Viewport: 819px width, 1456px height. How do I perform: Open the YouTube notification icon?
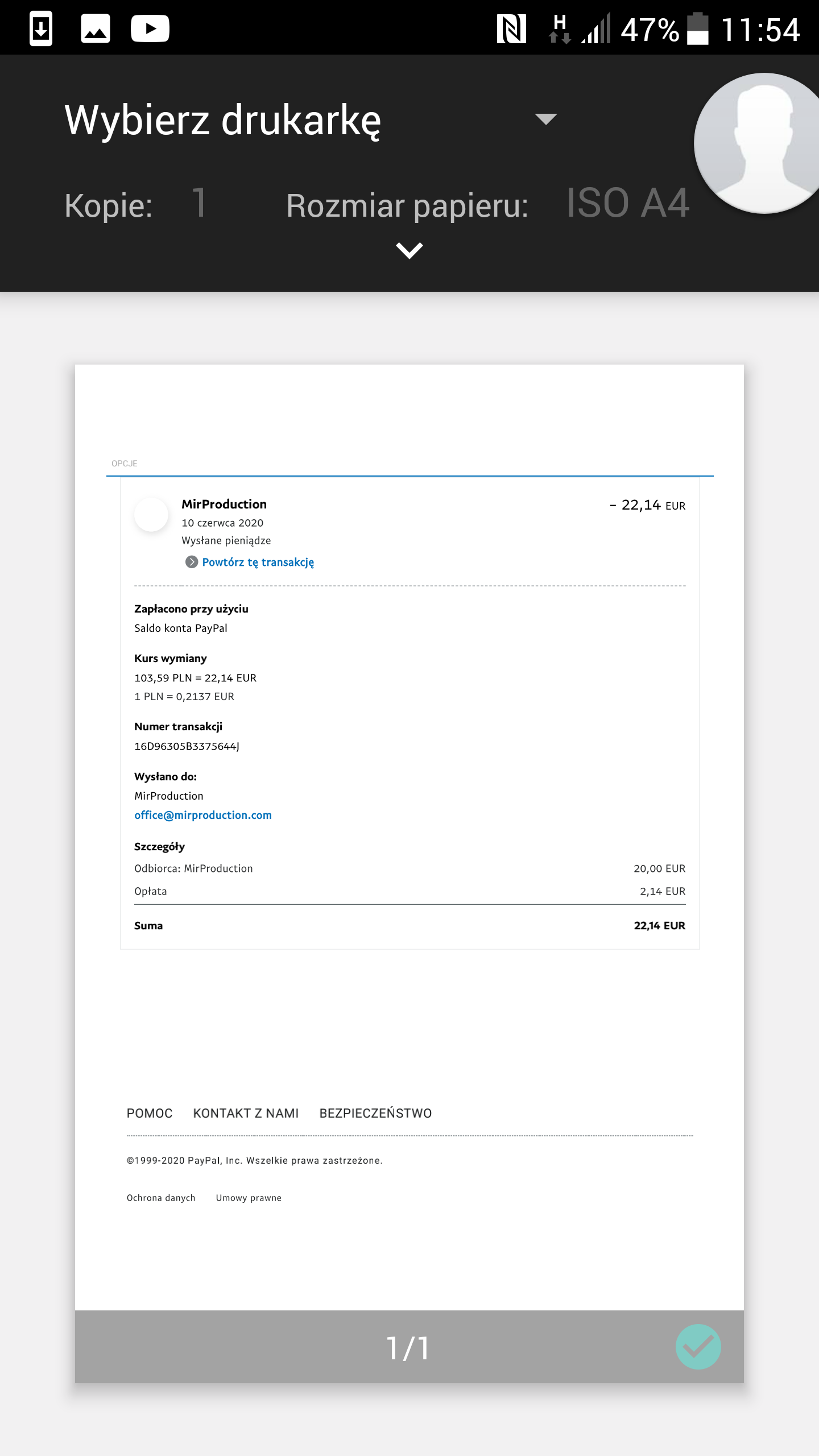150,28
